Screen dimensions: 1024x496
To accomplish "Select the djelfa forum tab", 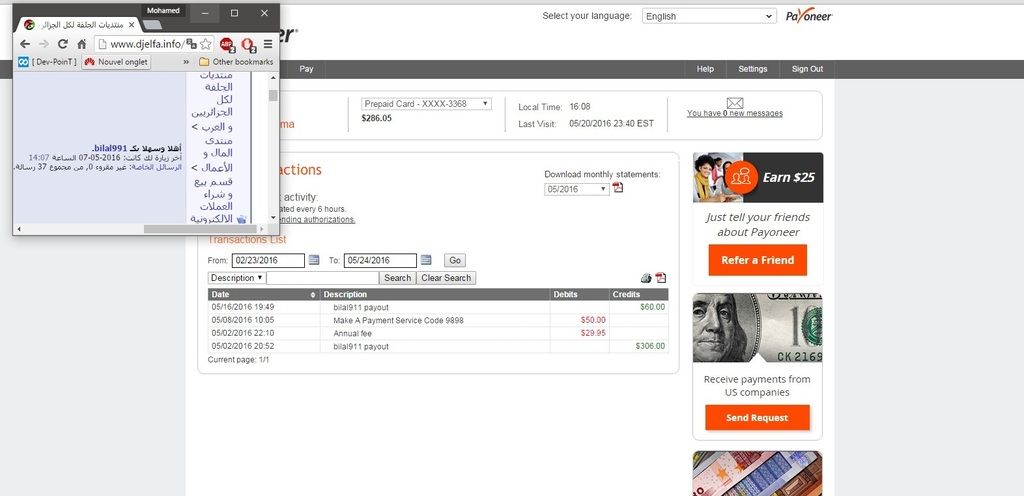I will click(x=78, y=25).
